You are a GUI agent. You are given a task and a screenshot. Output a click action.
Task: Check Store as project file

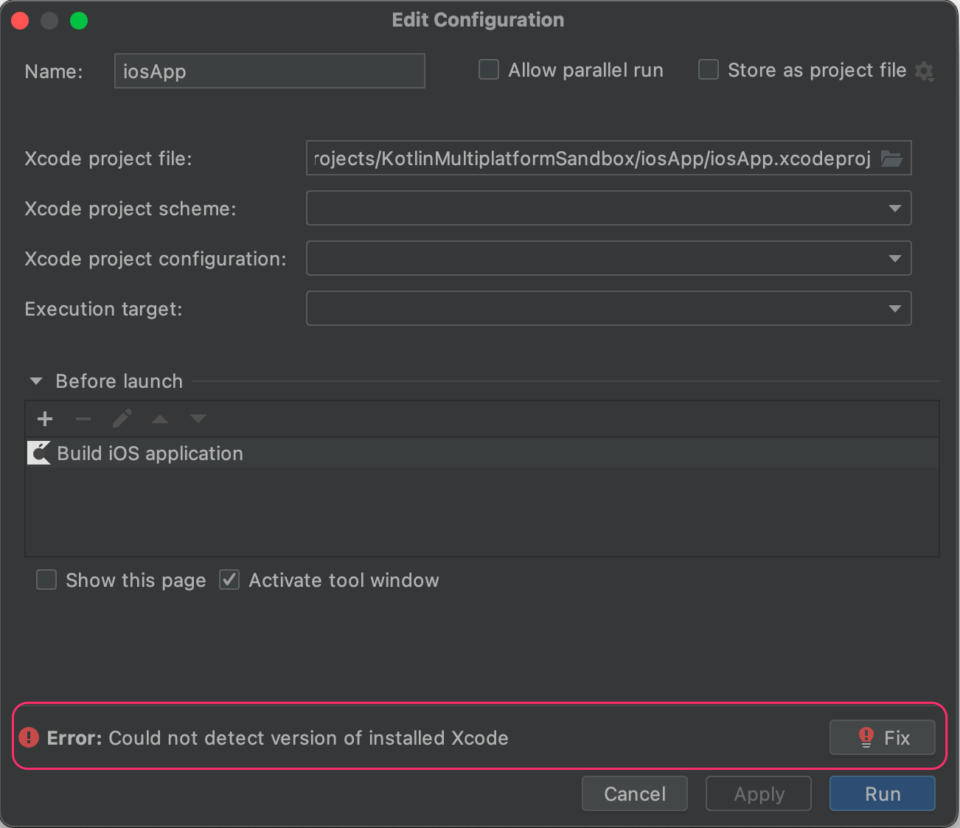coord(708,69)
